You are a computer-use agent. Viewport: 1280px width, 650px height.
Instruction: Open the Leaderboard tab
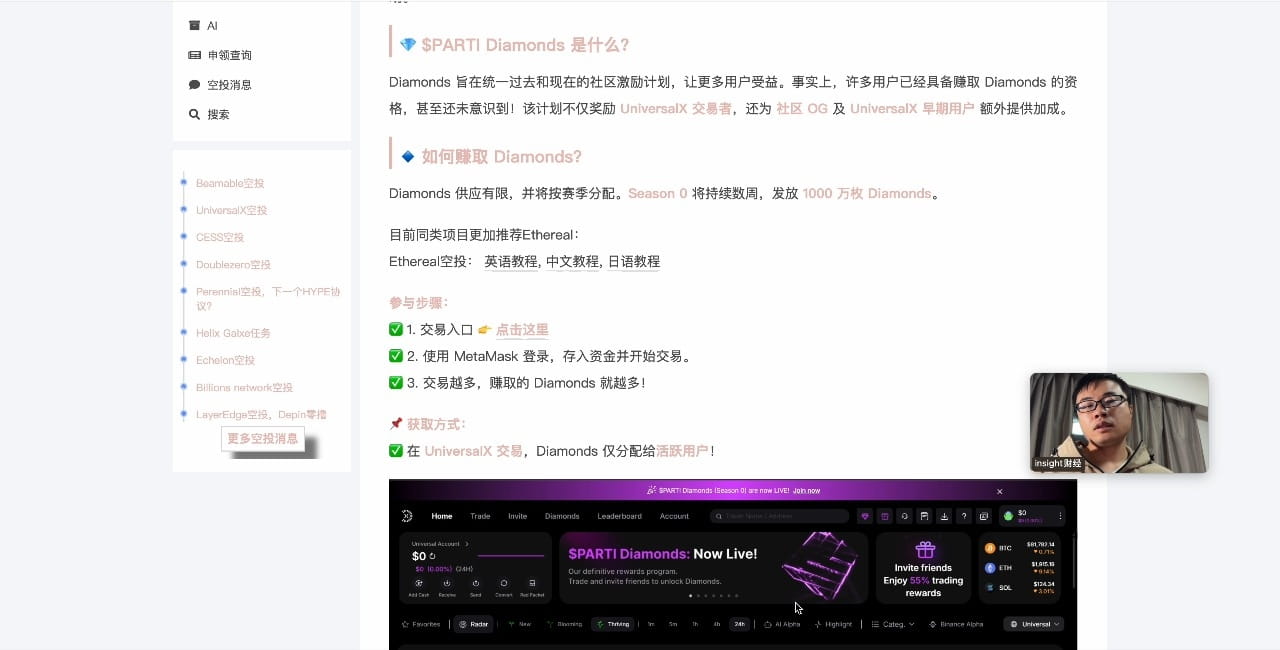619,516
